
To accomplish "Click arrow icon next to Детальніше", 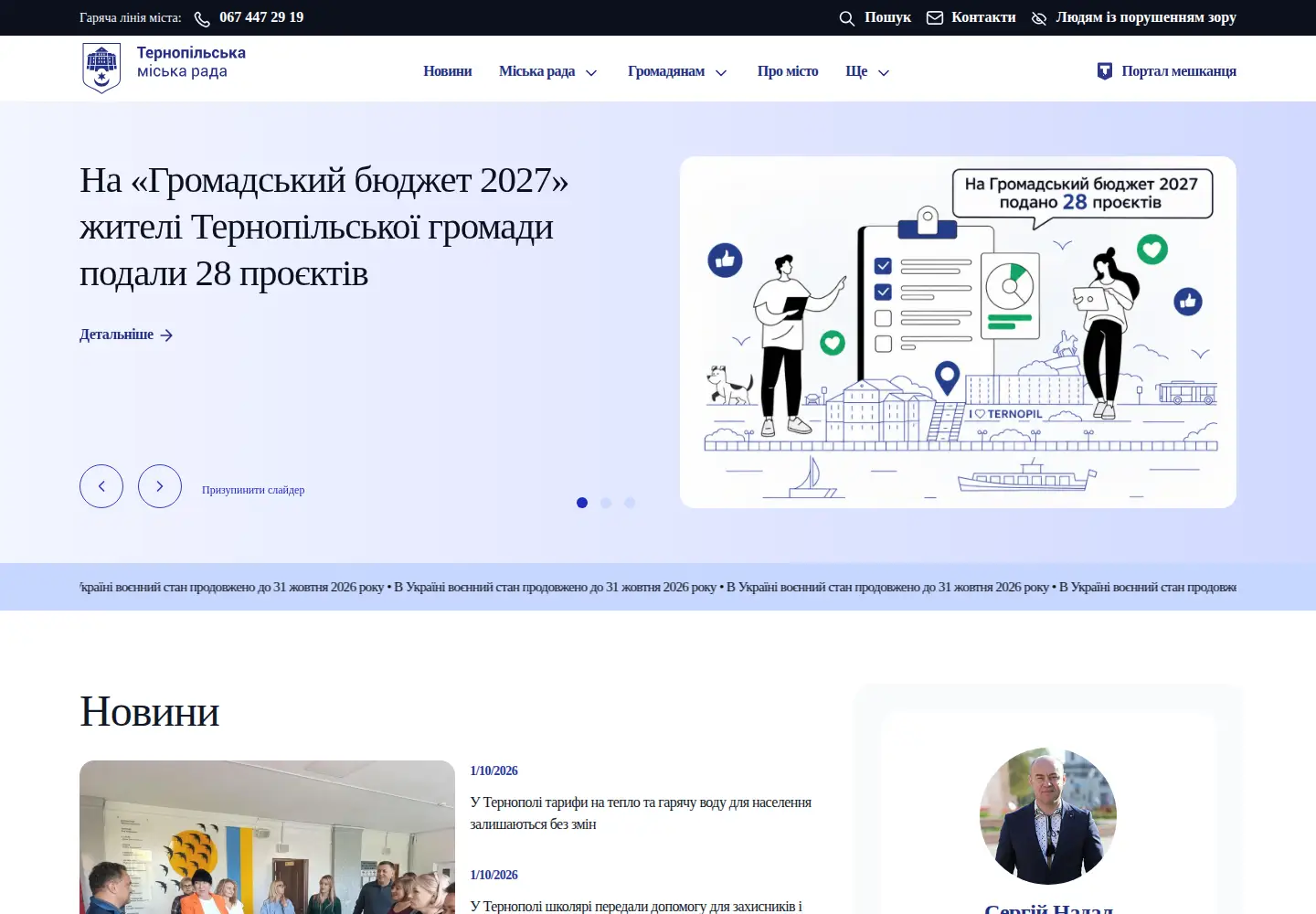I will (x=166, y=335).
